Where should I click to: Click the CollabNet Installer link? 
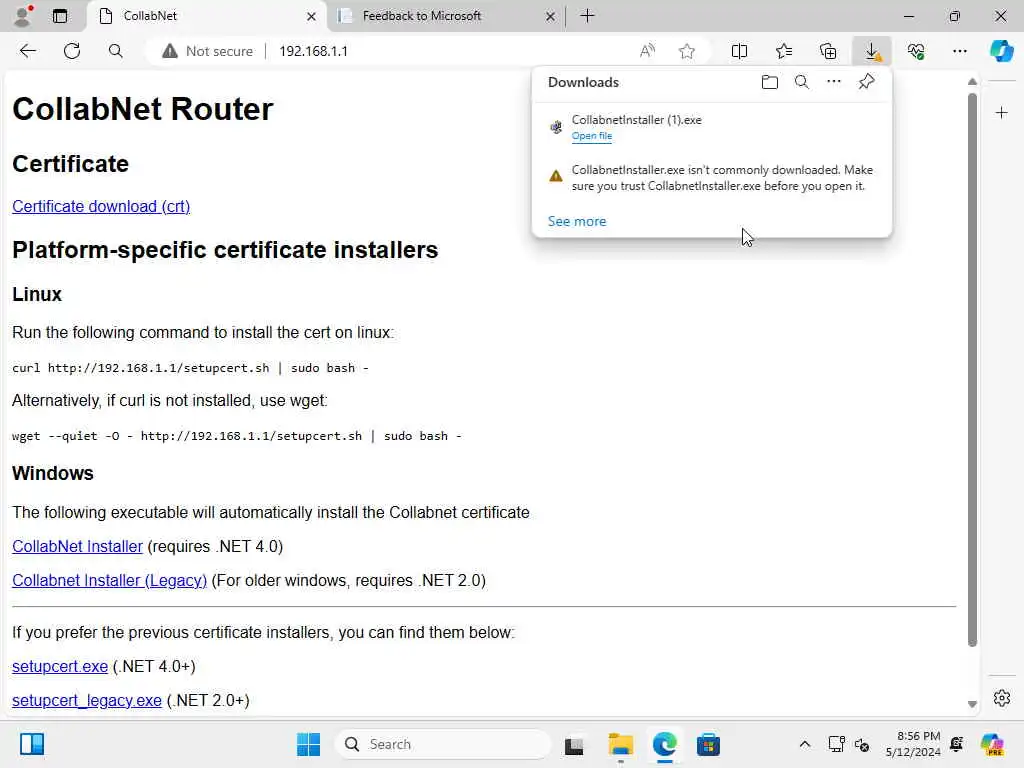click(x=77, y=547)
